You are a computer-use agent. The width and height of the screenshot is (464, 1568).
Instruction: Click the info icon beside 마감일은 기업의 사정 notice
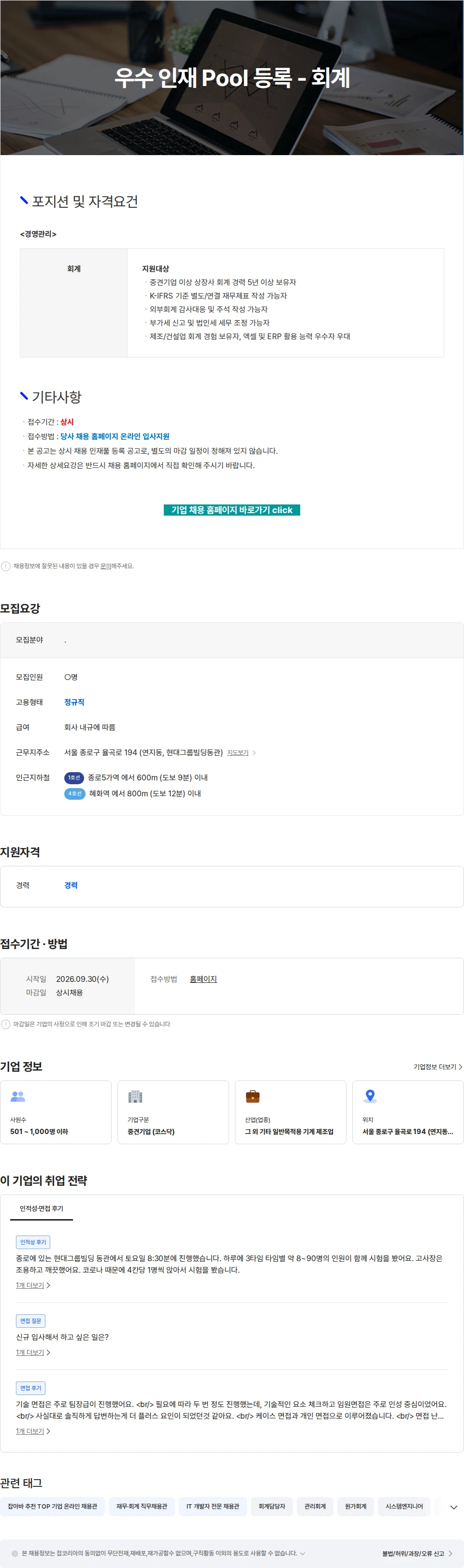[5, 1024]
